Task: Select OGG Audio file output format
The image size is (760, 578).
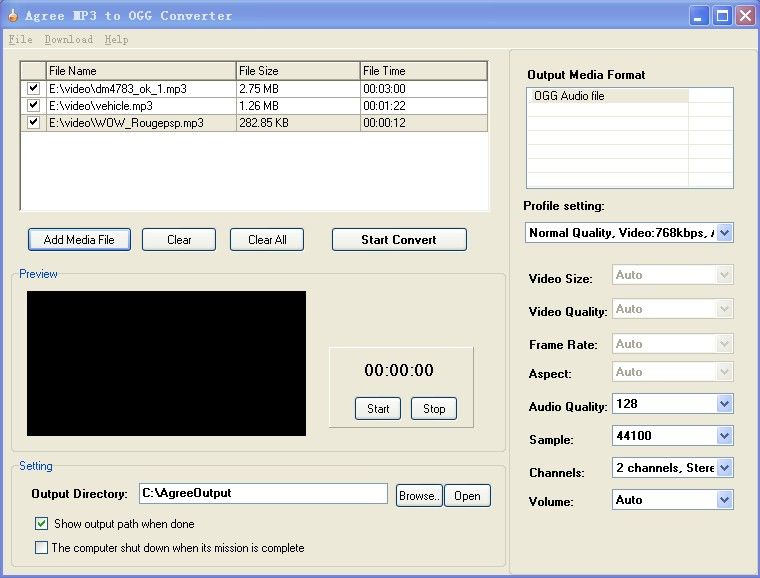Action: pos(608,96)
